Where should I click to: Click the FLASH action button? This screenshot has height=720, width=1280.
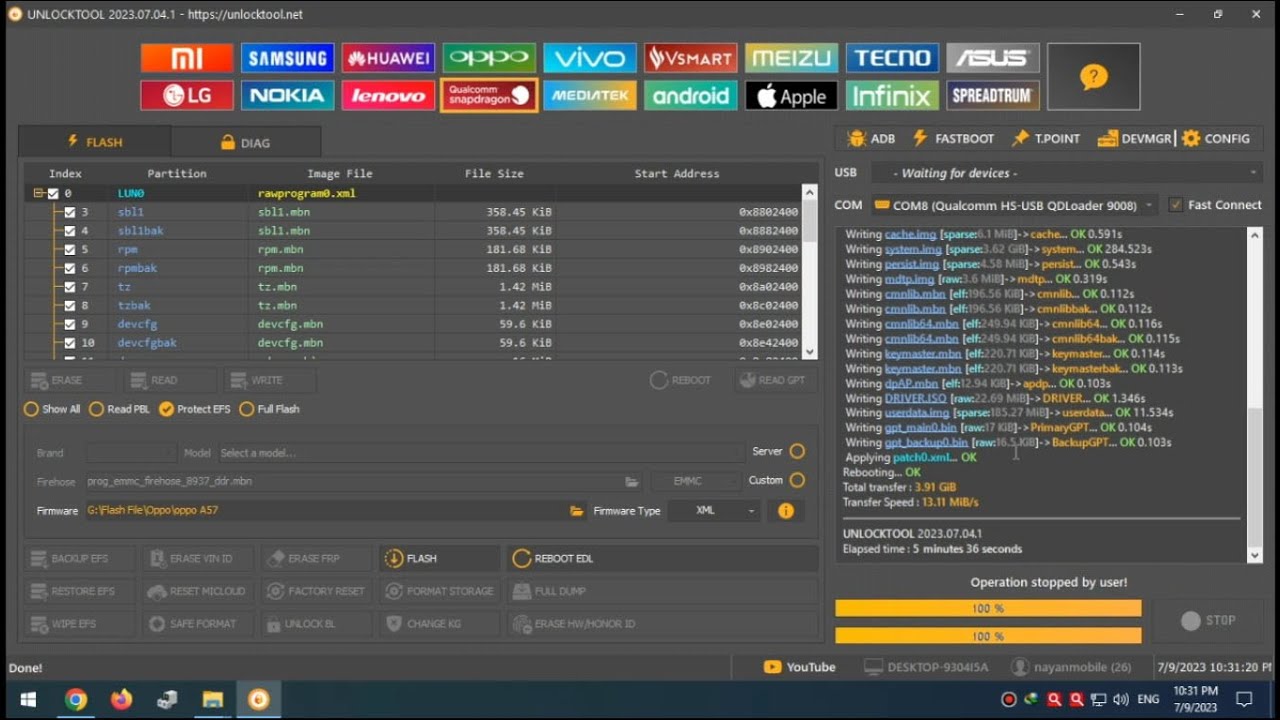439,558
